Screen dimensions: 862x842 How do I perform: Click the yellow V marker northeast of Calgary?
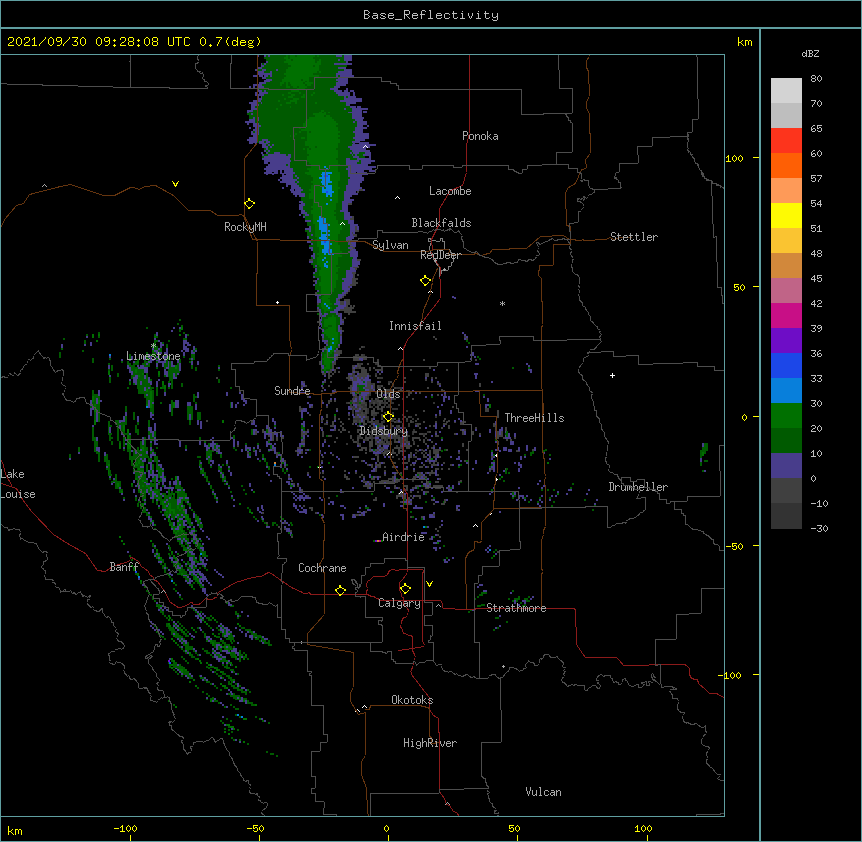click(429, 584)
